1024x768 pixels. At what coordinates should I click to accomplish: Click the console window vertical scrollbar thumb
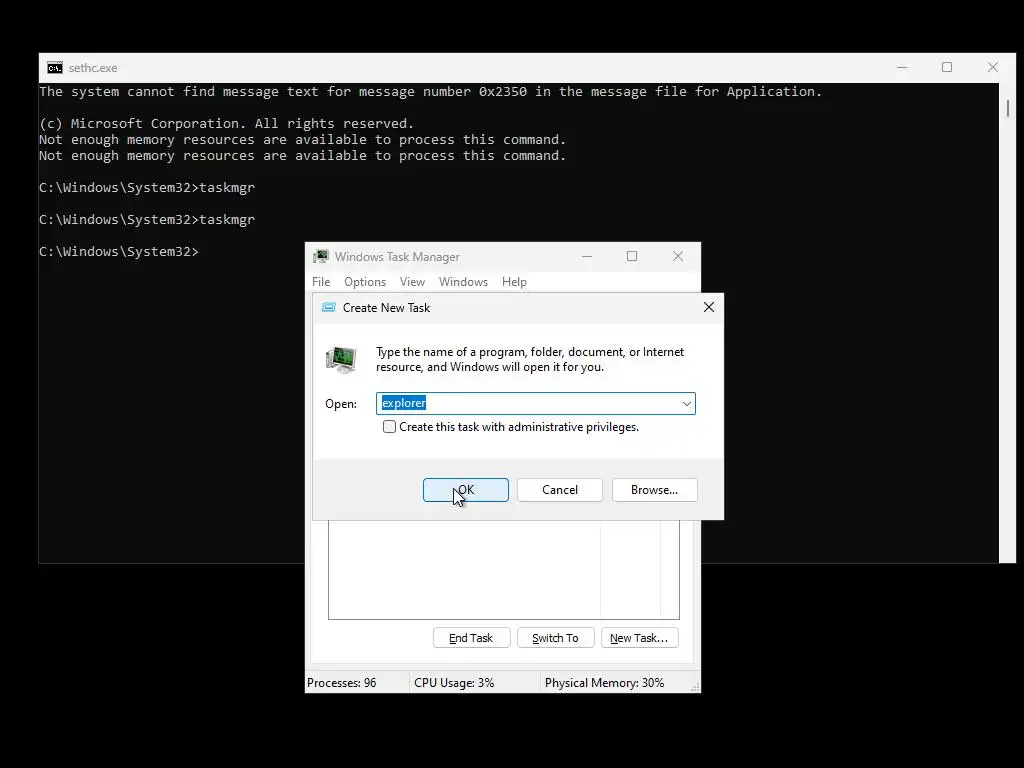1008,108
